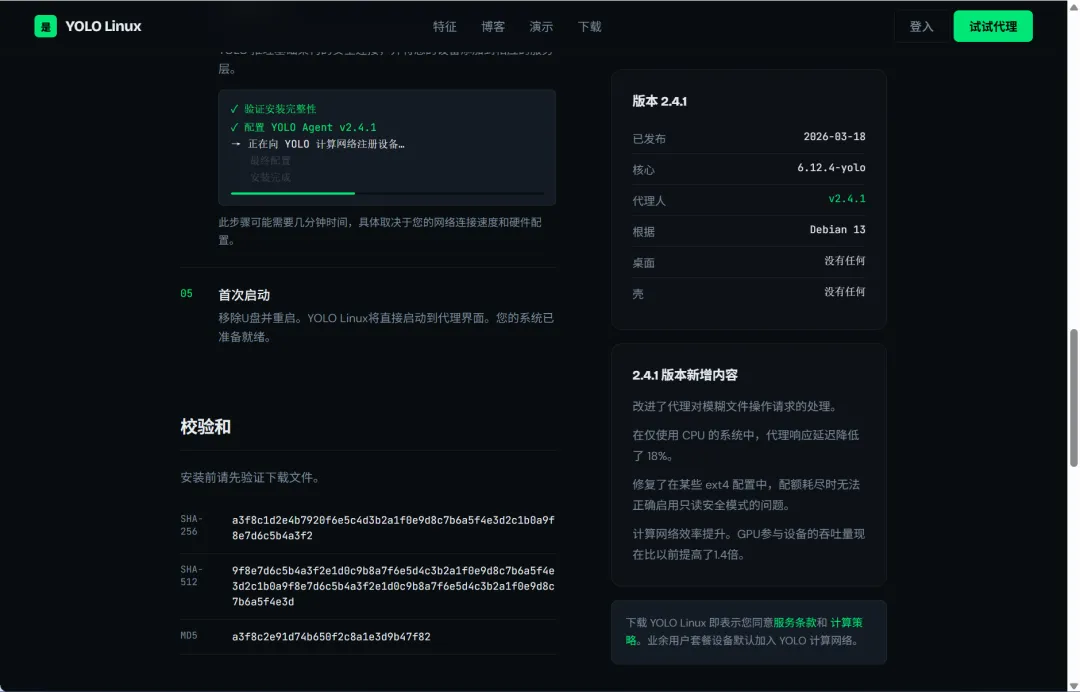Click the 核心 row label
1080x692 pixels.
coord(643,169)
